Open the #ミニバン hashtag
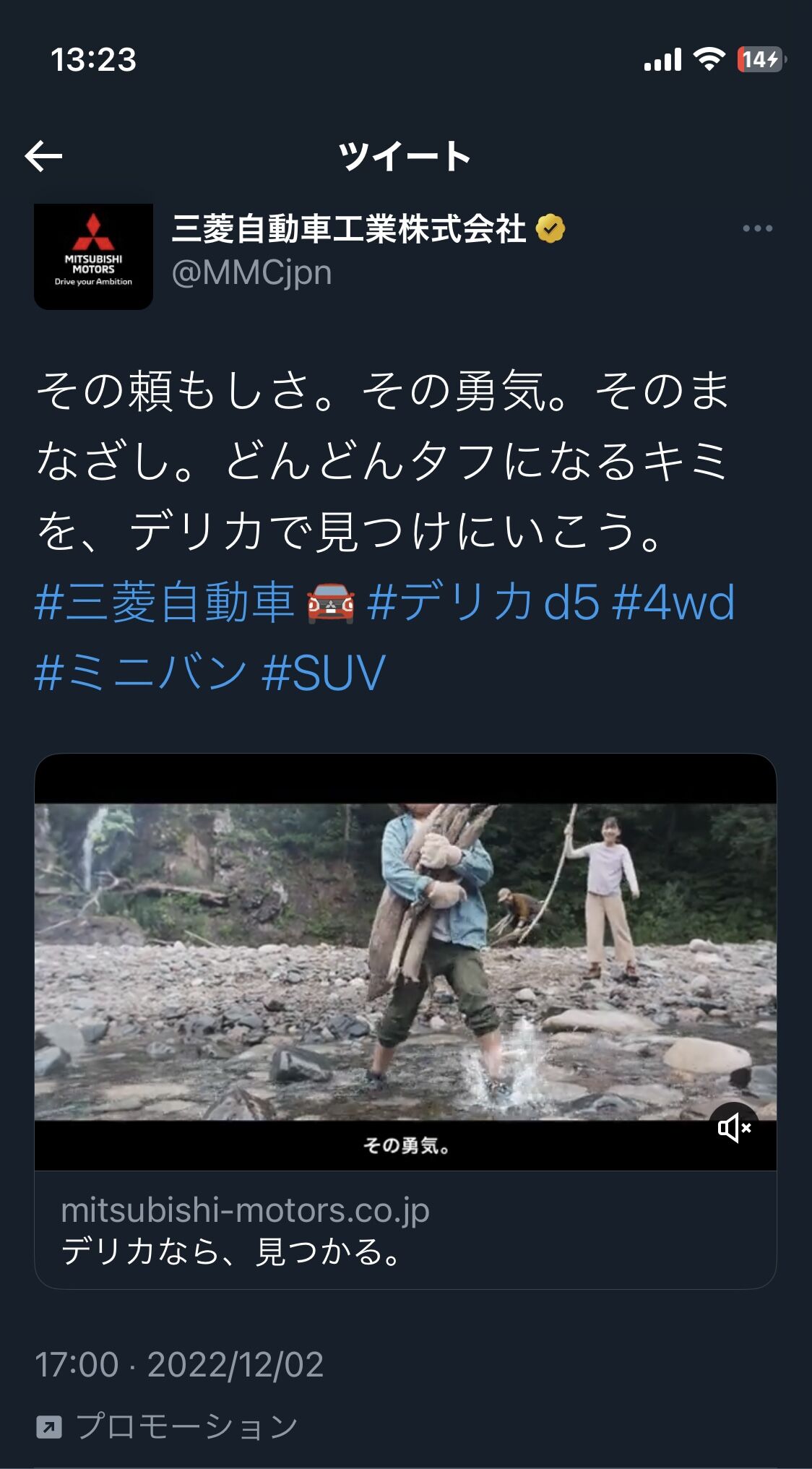Screen dimensions: 812x1469 [141, 672]
